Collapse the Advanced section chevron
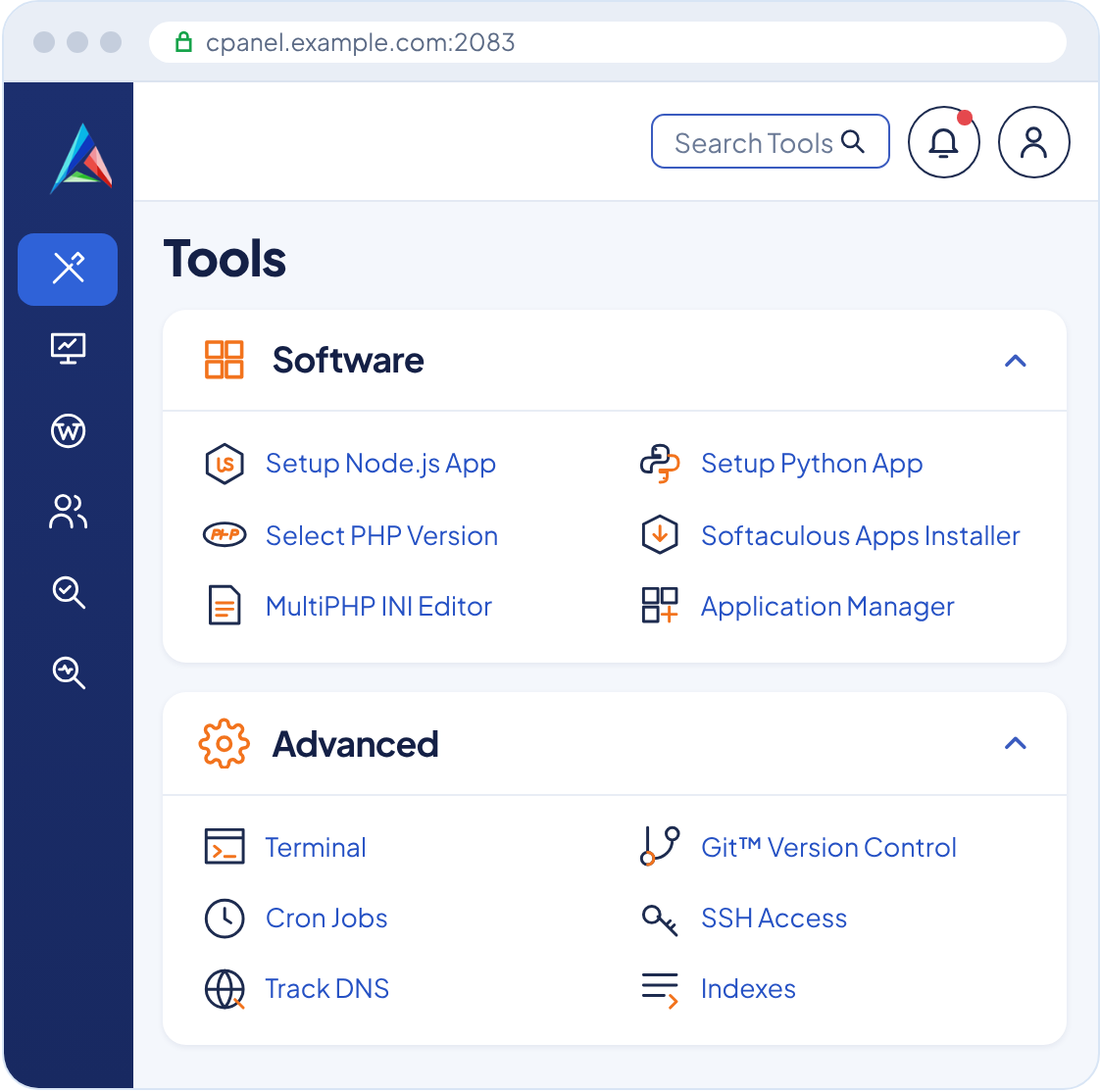Viewport: 1100px width, 1092px height. click(1015, 743)
